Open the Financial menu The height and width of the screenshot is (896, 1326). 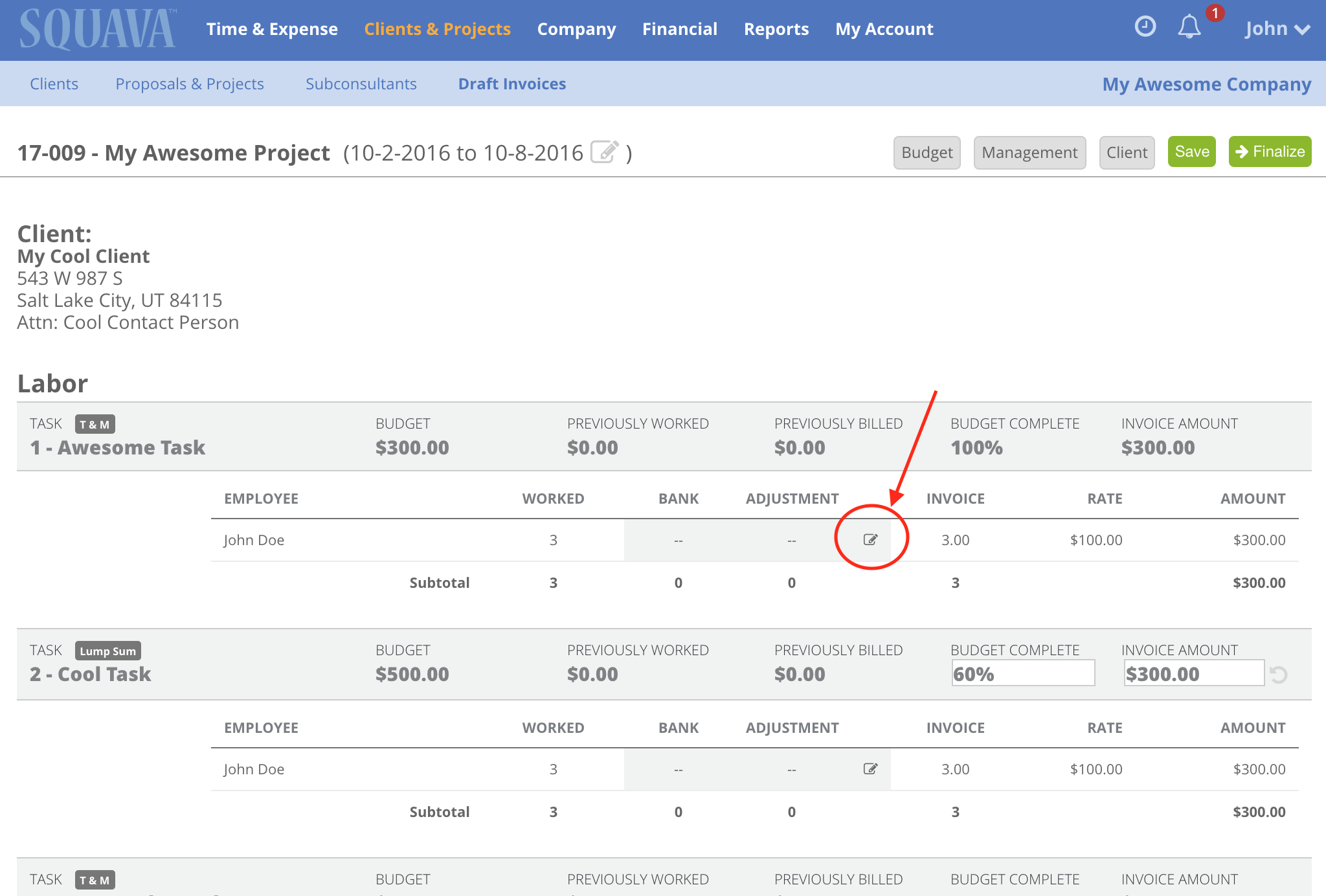[680, 29]
